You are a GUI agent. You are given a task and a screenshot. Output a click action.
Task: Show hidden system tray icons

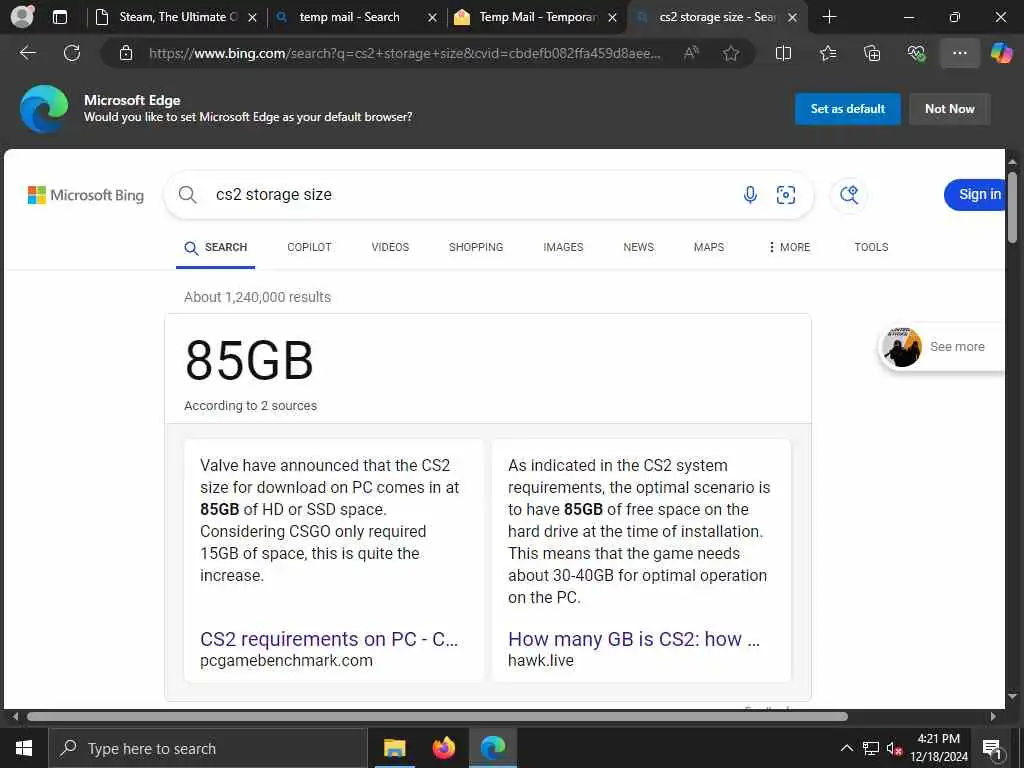pyautogui.click(x=846, y=748)
